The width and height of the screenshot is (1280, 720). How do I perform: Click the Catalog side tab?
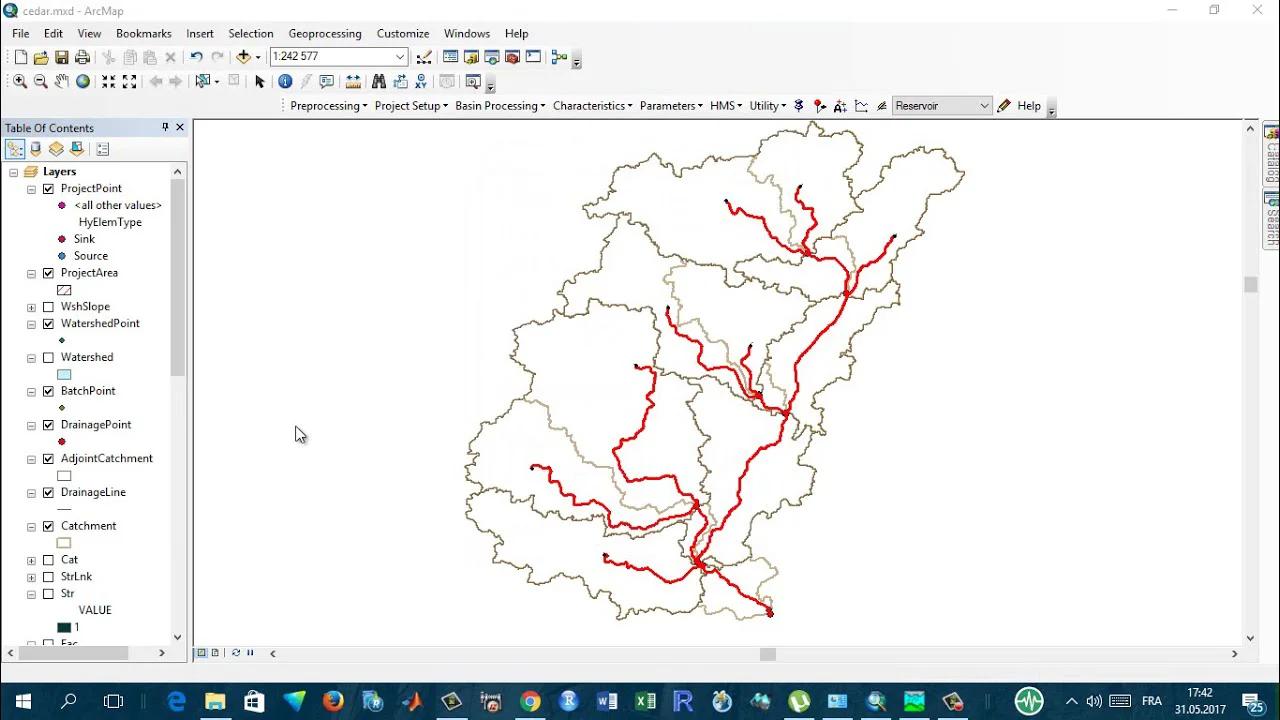(x=1272, y=153)
